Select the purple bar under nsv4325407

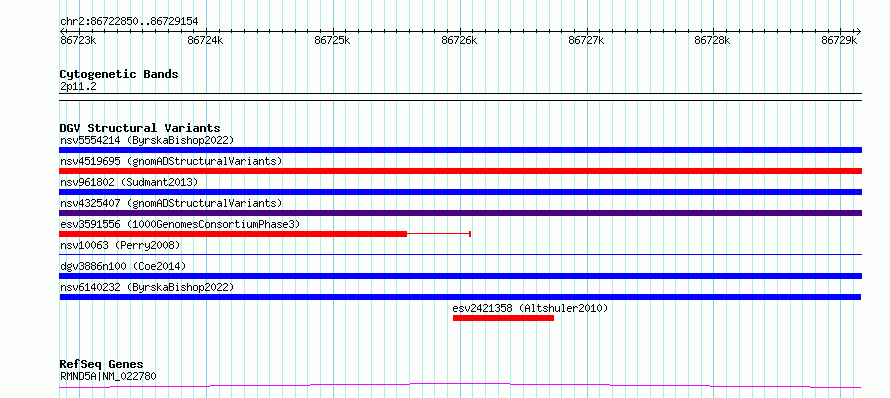click(460, 213)
